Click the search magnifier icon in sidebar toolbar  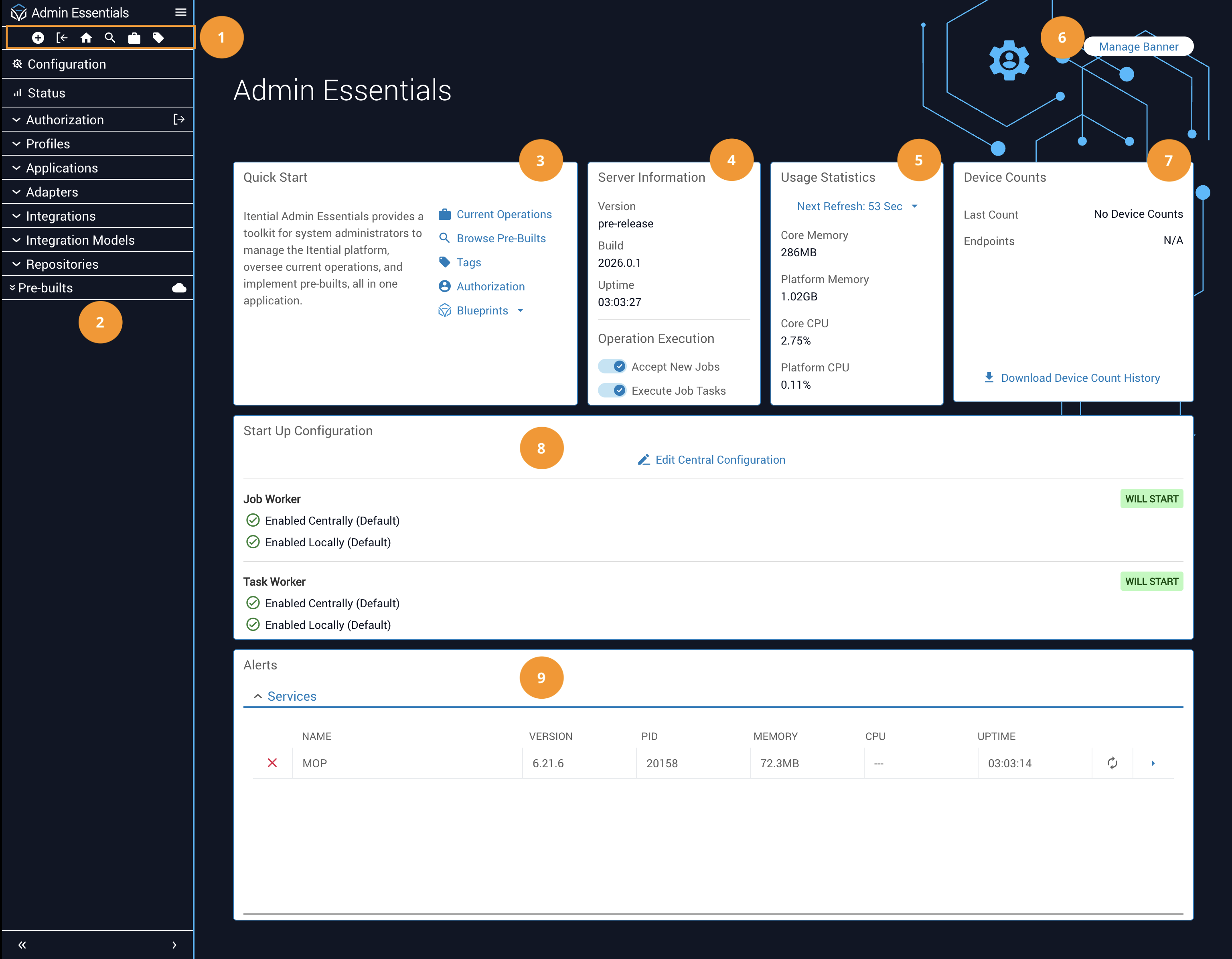[110, 38]
